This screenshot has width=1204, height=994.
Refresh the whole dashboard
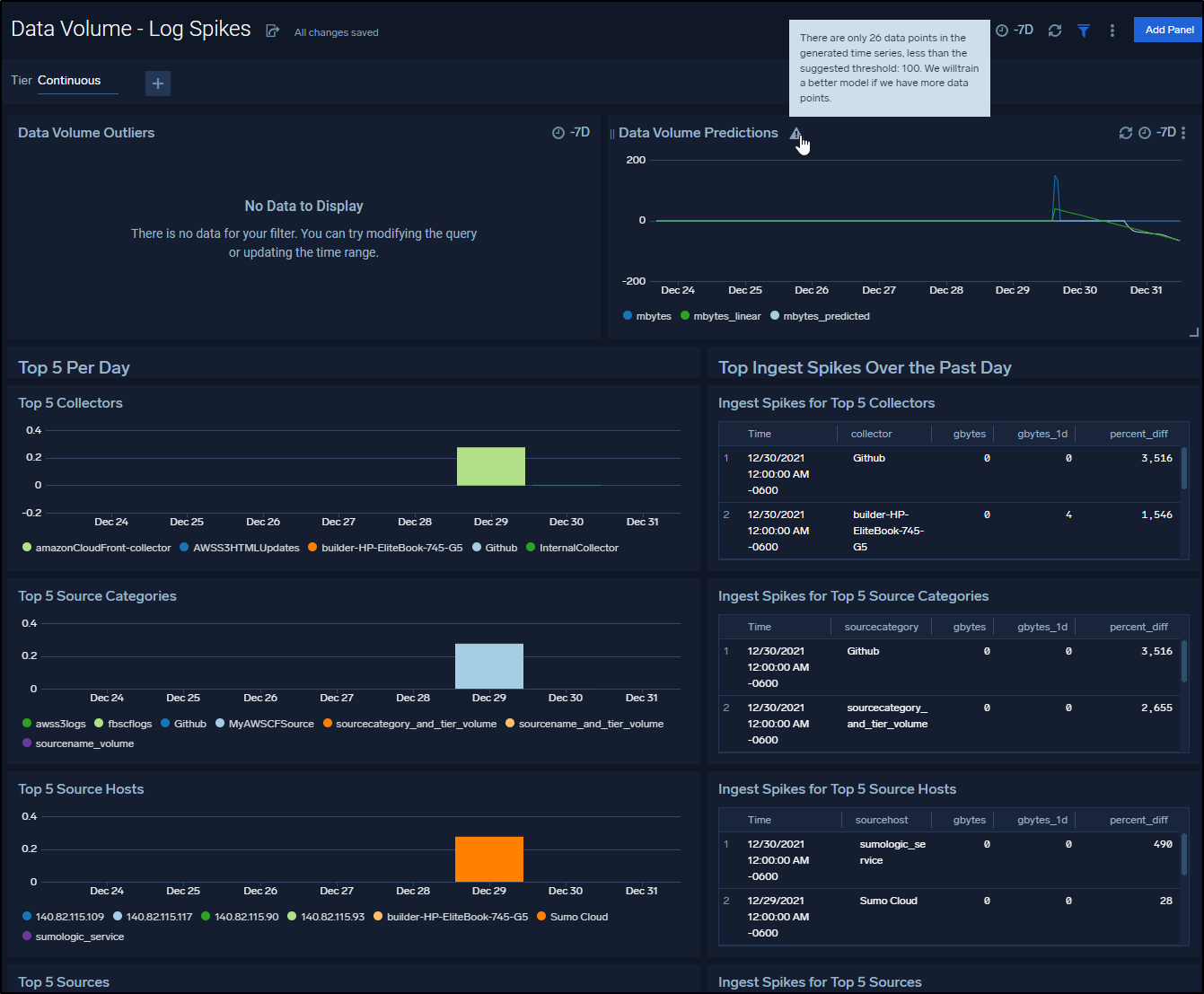(1055, 31)
